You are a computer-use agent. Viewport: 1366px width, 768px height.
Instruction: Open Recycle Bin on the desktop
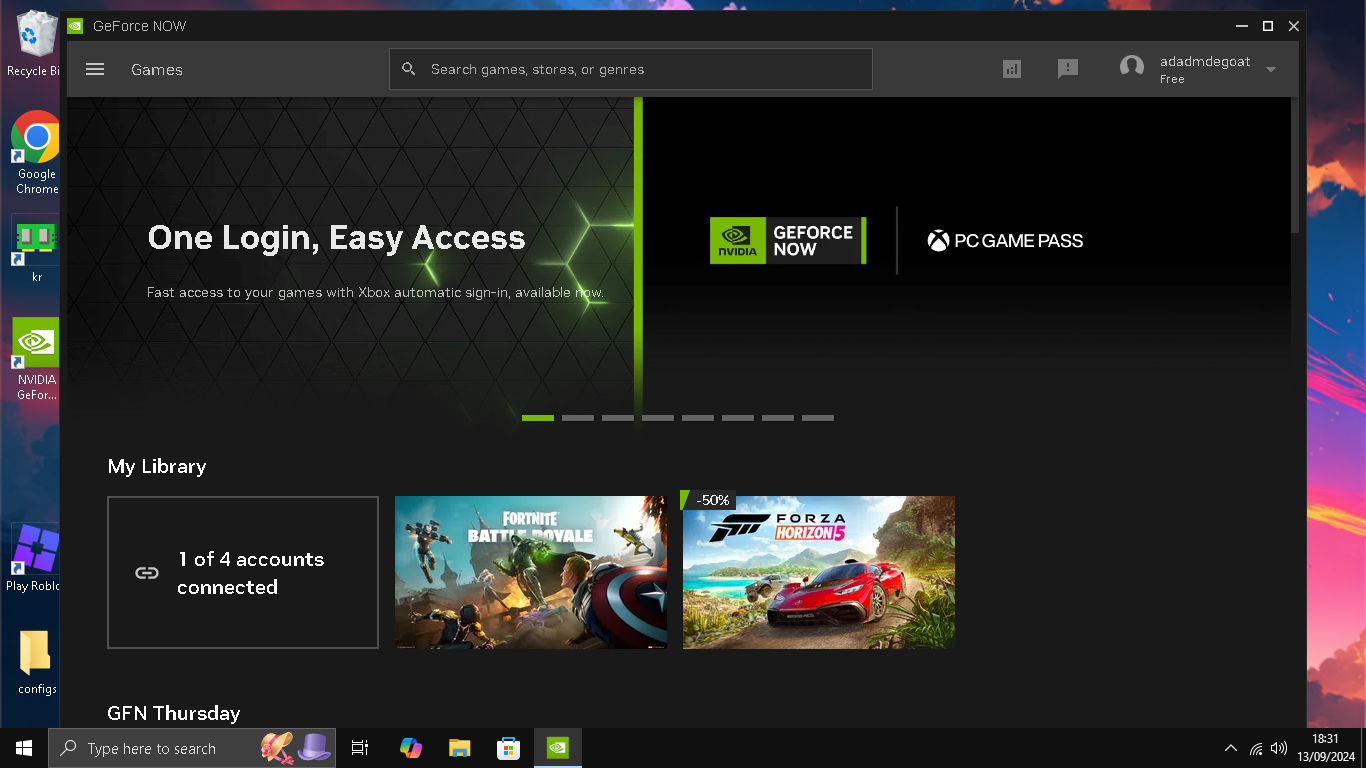34,44
